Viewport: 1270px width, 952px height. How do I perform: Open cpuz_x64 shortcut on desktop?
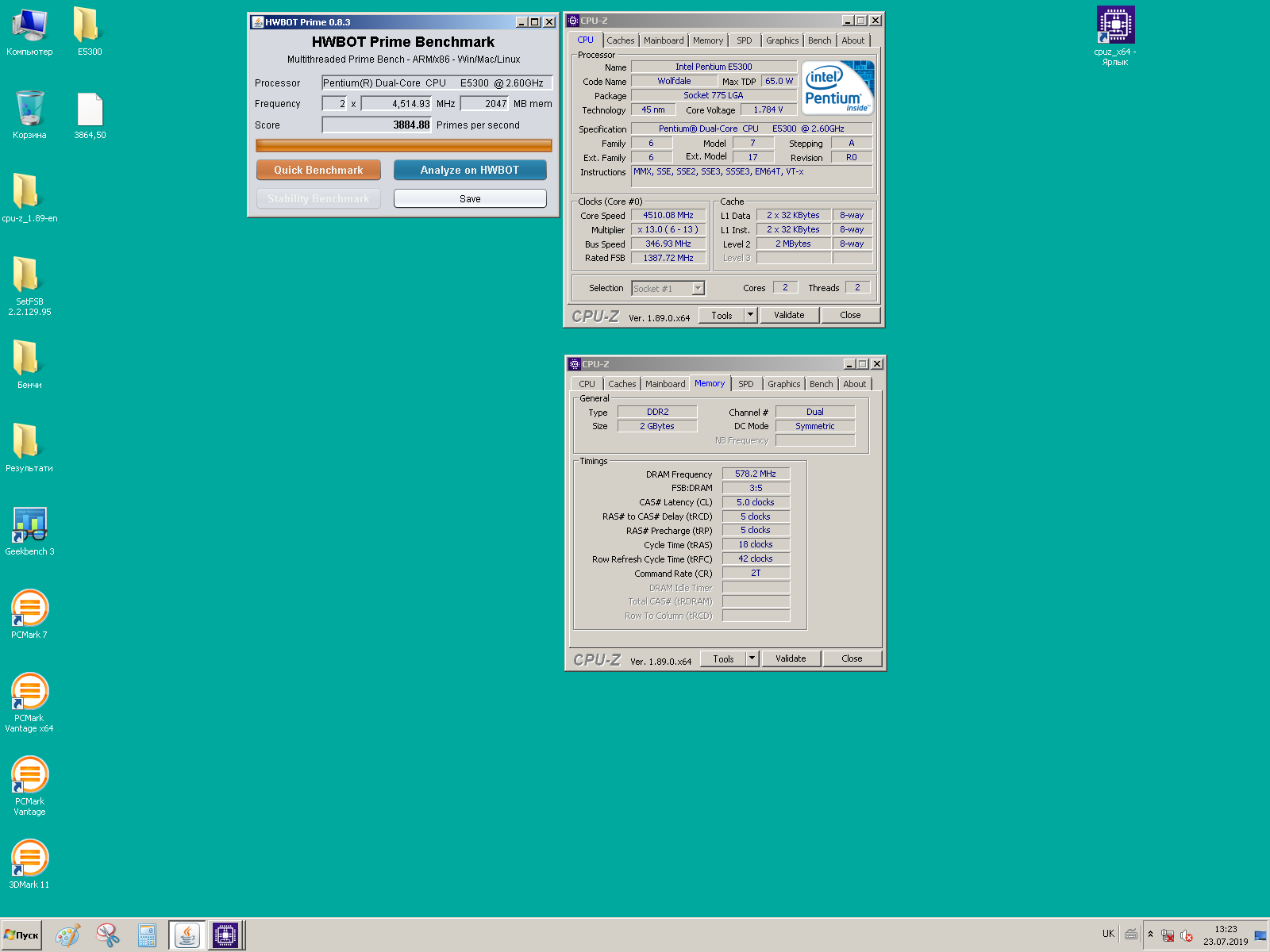coord(1115,36)
